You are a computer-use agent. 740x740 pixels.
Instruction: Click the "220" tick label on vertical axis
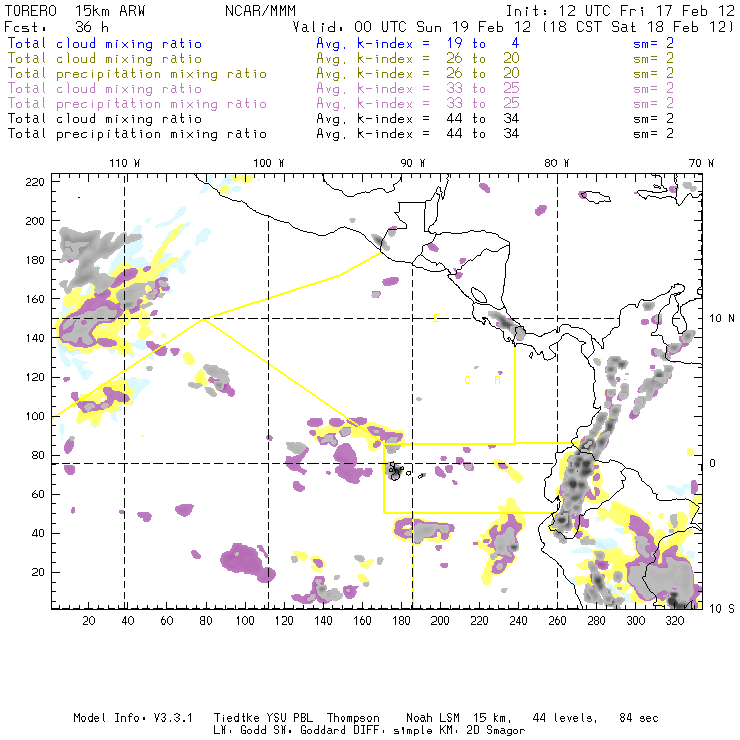pos(35,182)
